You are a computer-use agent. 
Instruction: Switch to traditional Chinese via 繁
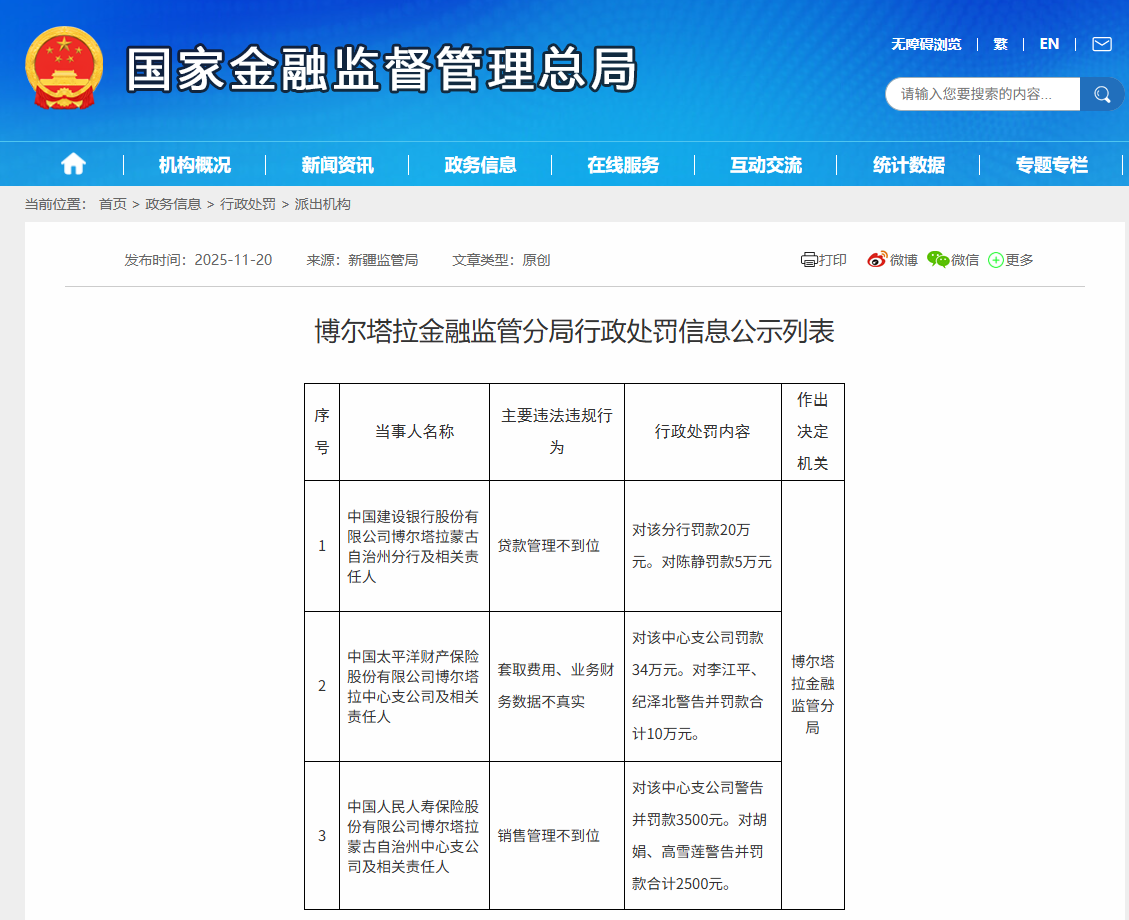(x=1000, y=44)
